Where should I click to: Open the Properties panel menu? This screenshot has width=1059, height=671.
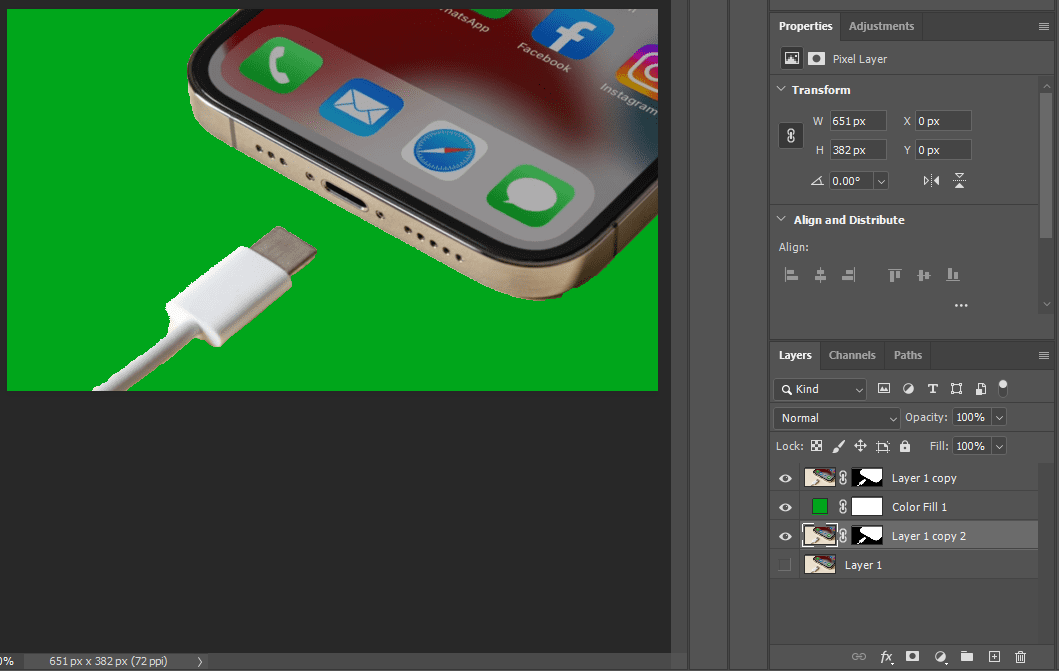pyautogui.click(x=1043, y=26)
